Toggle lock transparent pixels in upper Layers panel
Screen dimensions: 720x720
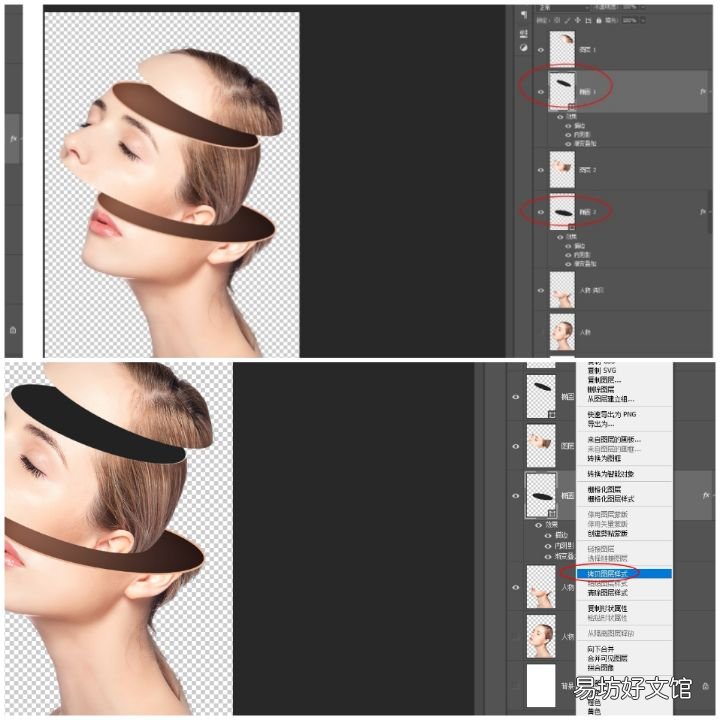click(557, 21)
